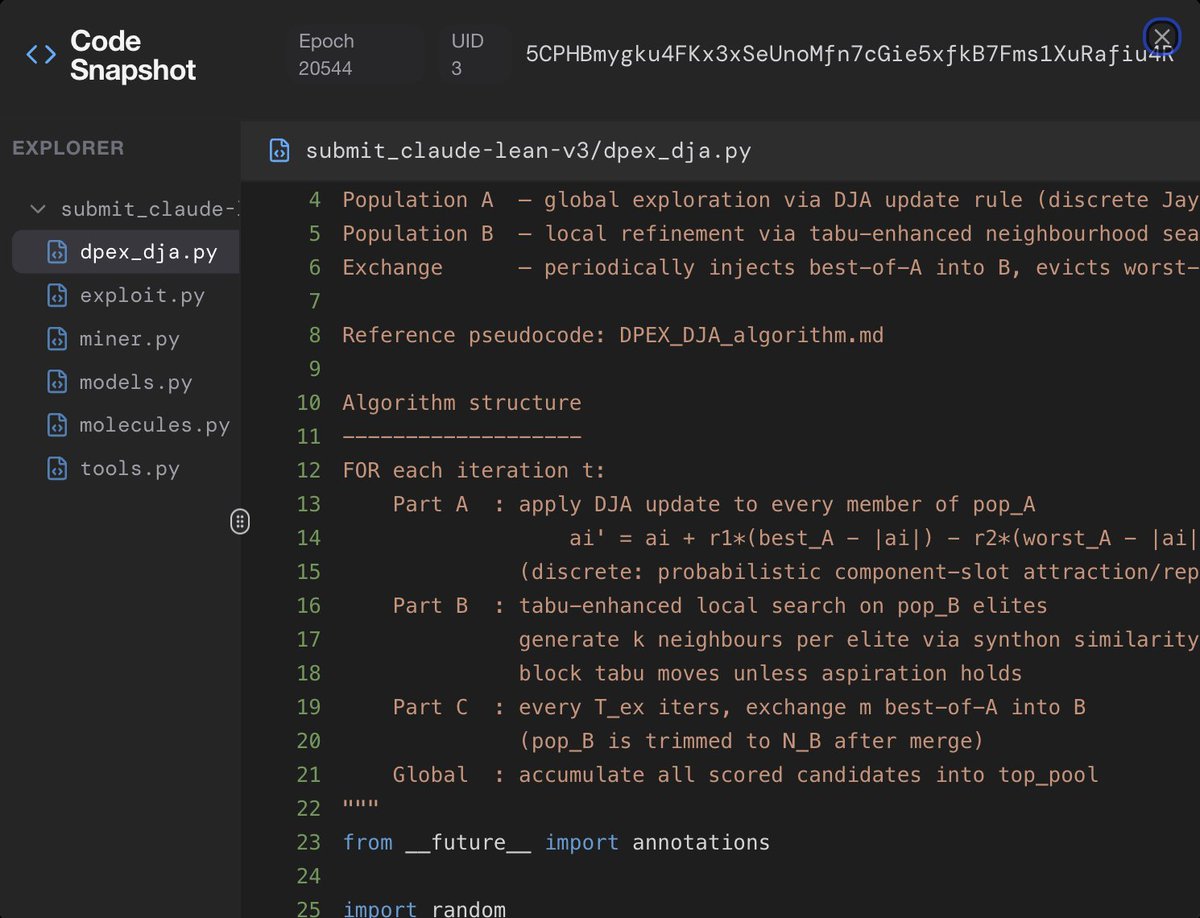Click line number 12 in the gutter

coord(309,470)
